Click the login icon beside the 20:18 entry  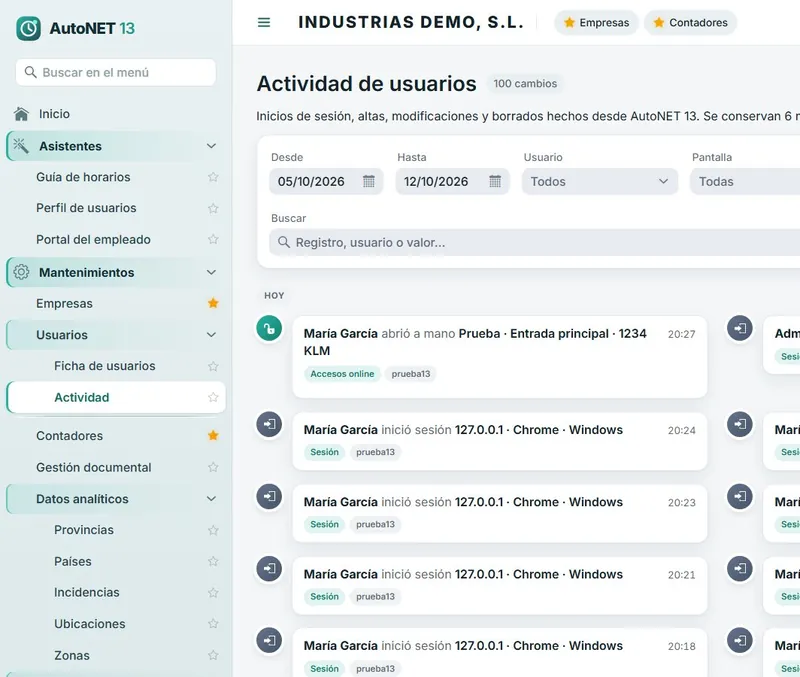coord(269,640)
